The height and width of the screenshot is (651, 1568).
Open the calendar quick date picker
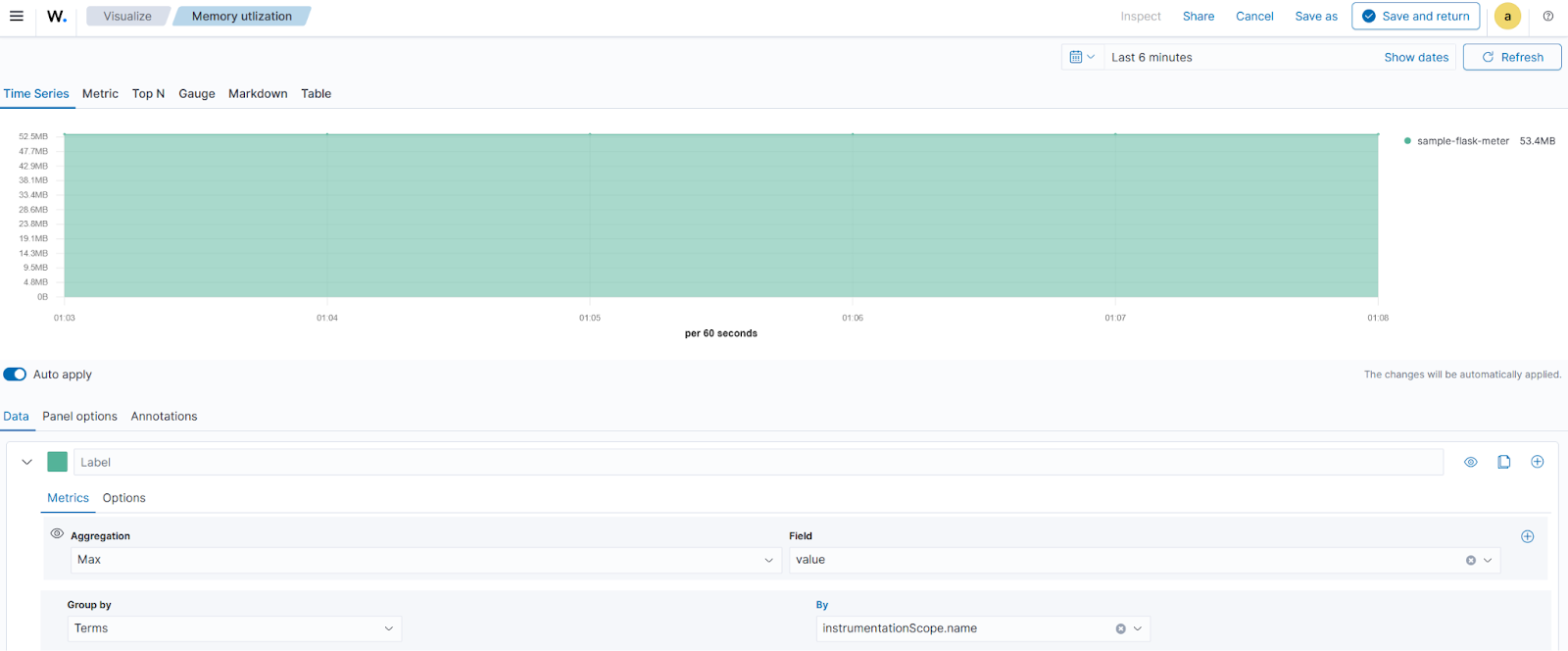pyautogui.click(x=1082, y=57)
